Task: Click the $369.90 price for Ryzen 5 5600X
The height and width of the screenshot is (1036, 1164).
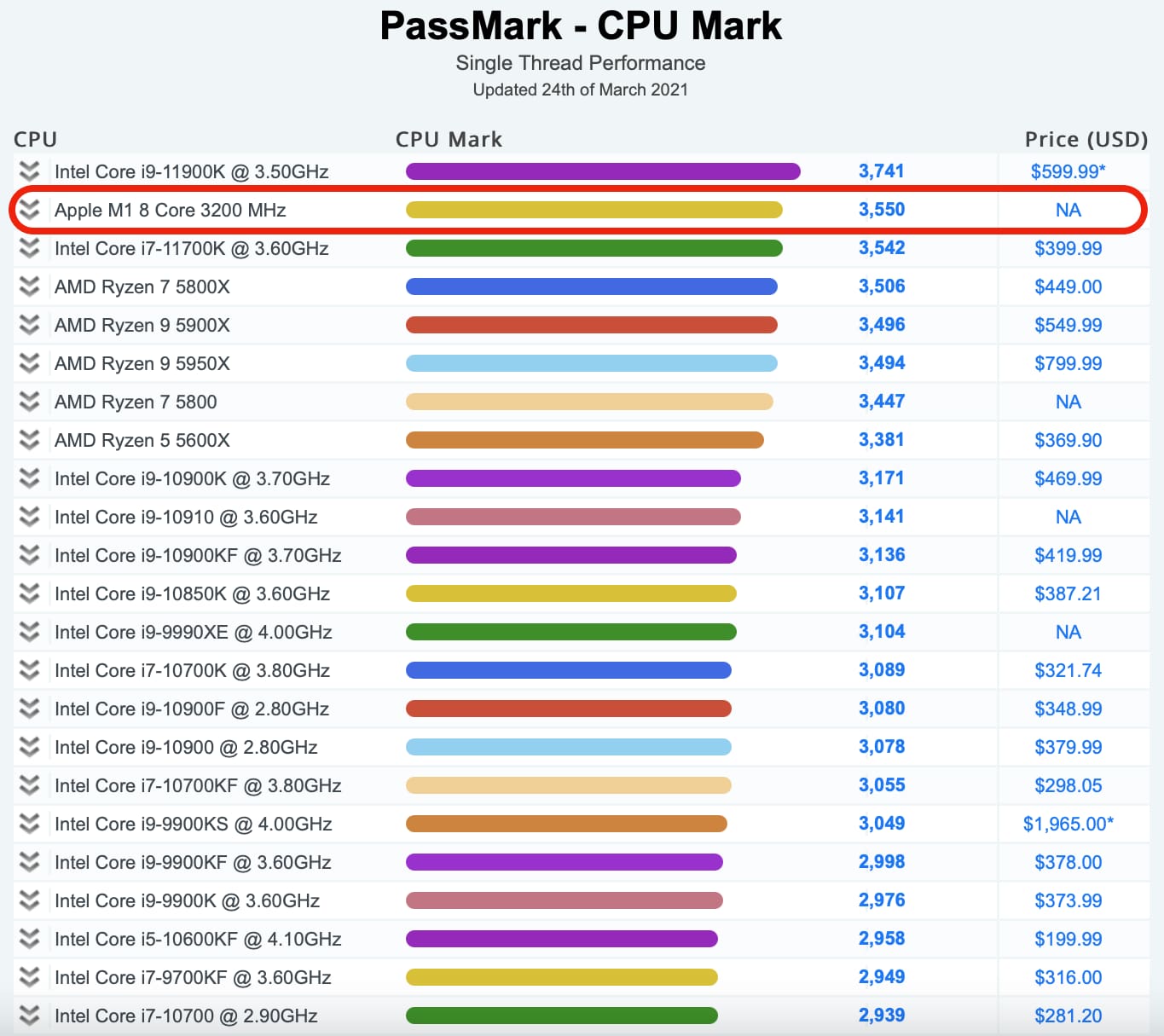Action: (x=1068, y=440)
